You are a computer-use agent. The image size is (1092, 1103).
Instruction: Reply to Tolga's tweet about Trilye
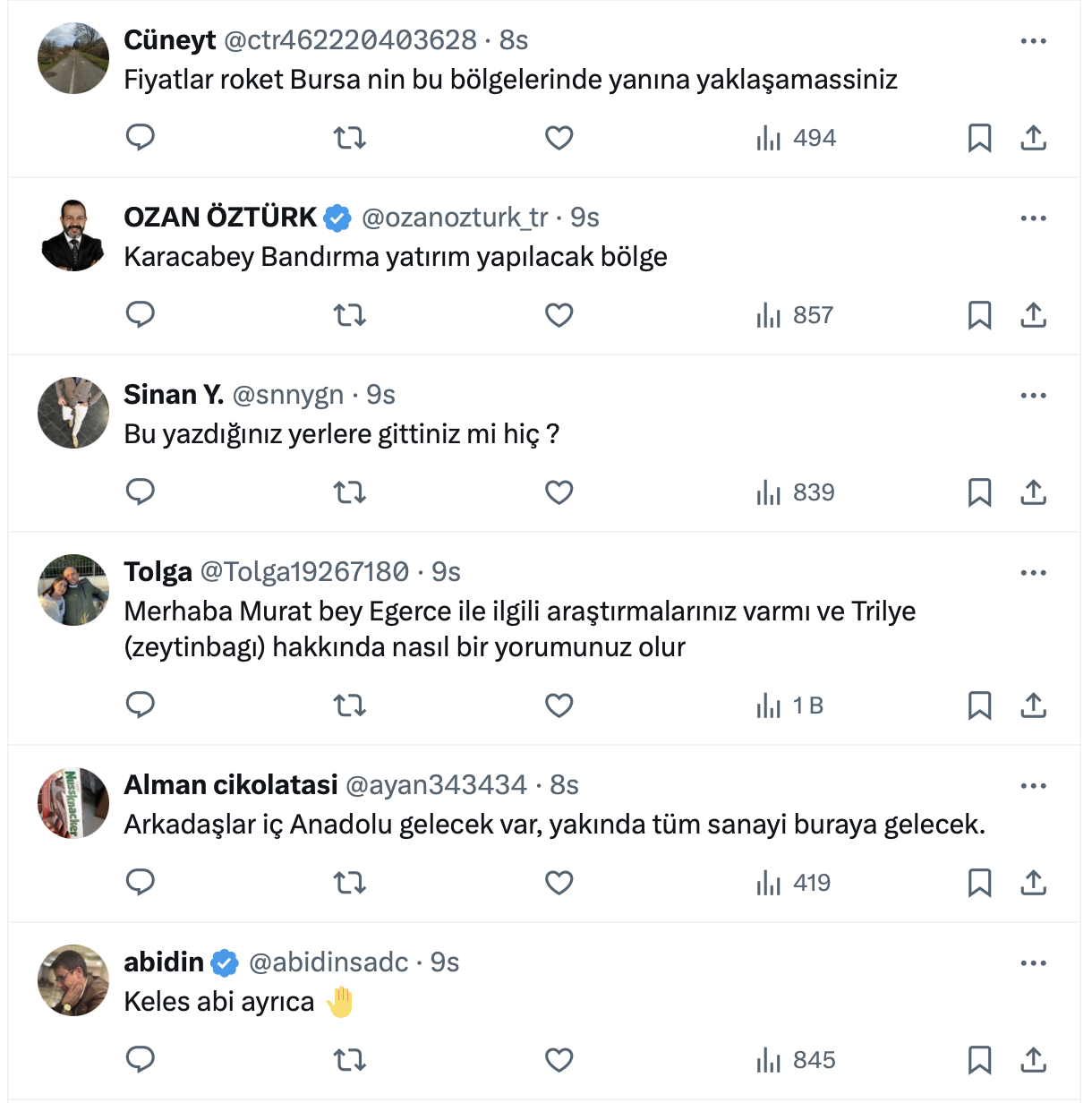click(x=141, y=705)
